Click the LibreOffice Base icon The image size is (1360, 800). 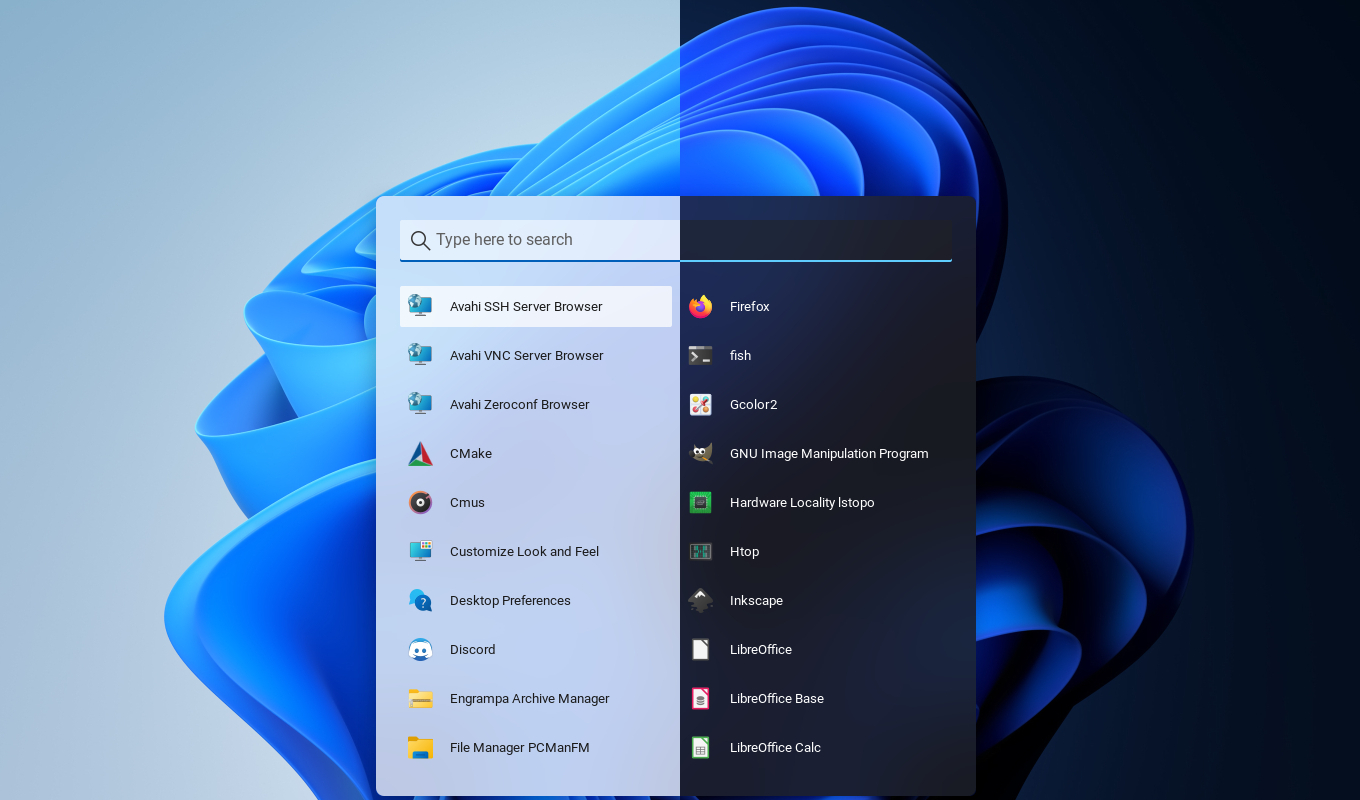point(701,699)
